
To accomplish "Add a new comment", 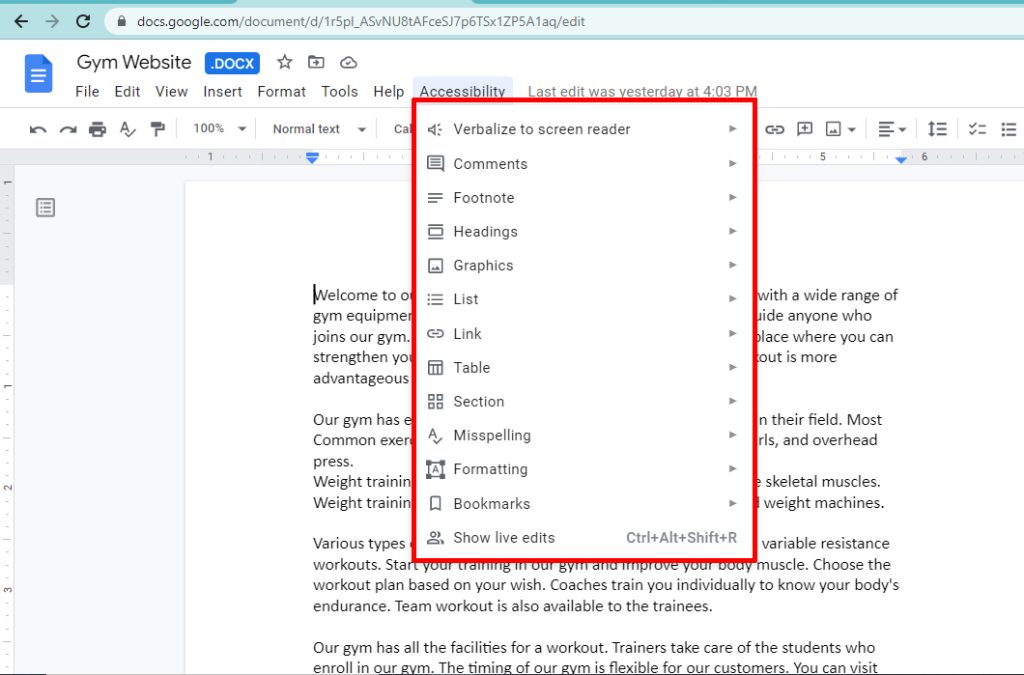I will [x=803, y=128].
